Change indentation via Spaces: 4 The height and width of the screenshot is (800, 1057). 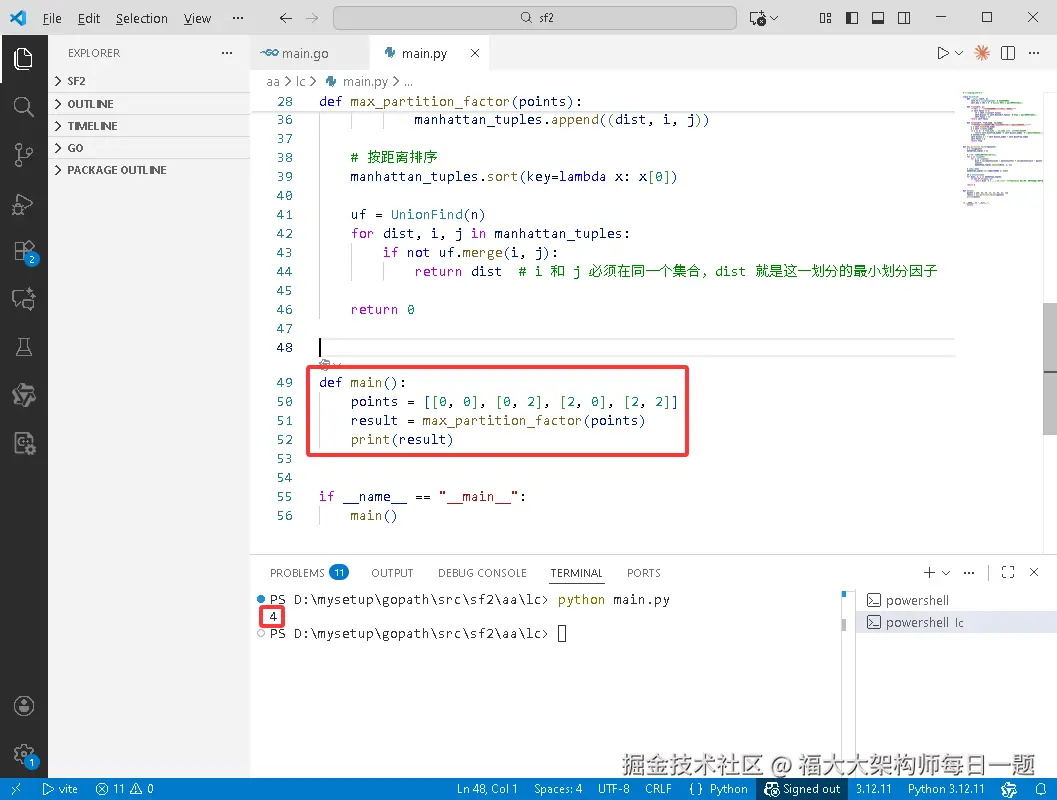(x=558, y=789)
